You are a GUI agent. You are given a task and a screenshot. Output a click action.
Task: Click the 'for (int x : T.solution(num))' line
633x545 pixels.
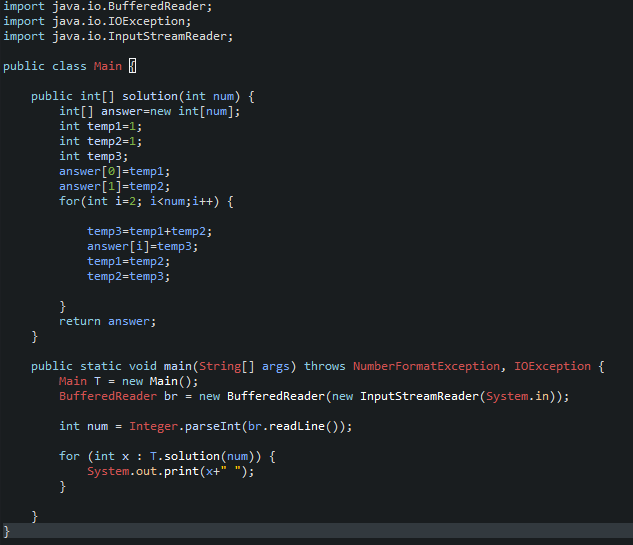[160, 456]
